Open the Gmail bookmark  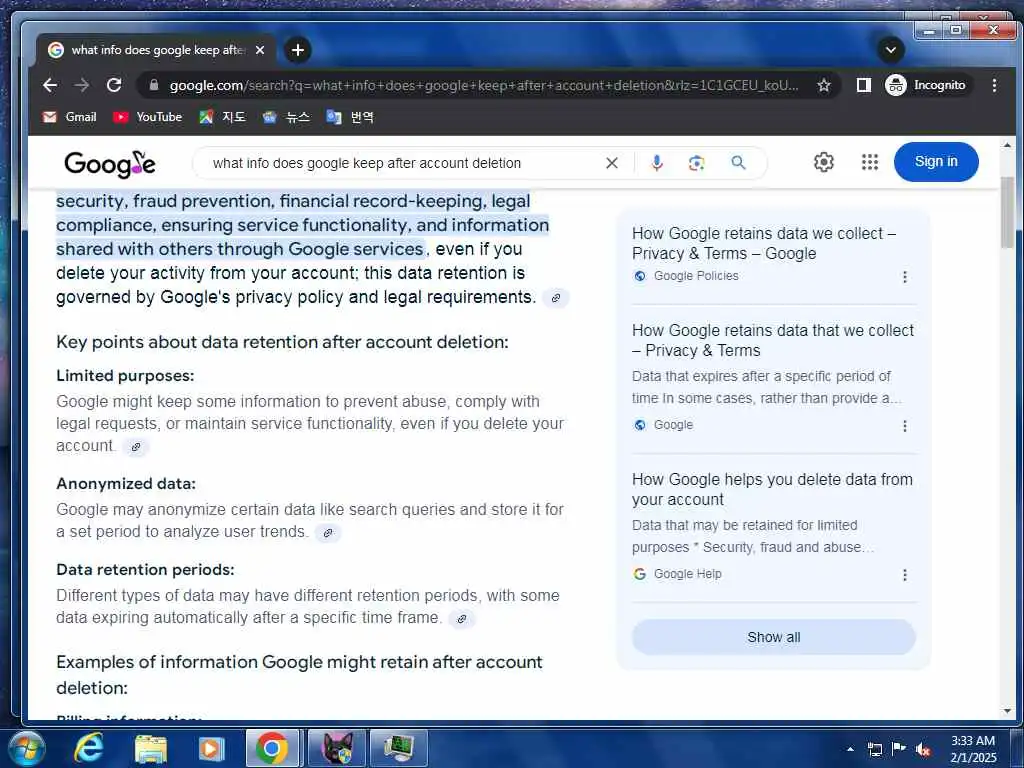pyautogui.click(x=70, y=117)
